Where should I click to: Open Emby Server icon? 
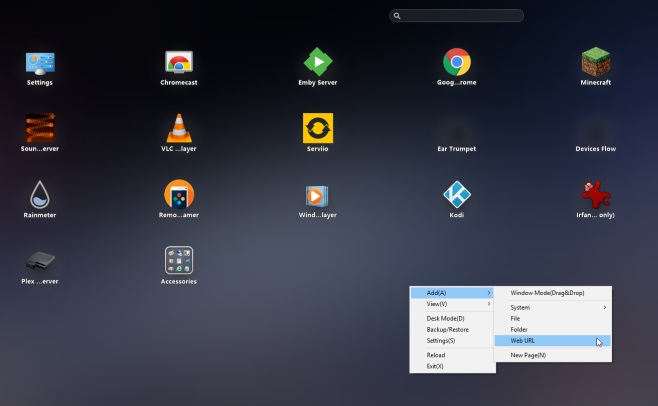click(318, 64)
